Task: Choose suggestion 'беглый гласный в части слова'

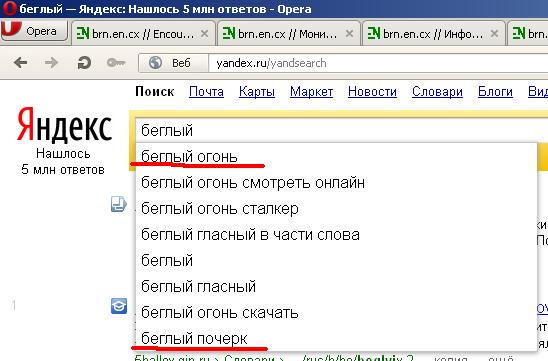Action: pos(336,234)
